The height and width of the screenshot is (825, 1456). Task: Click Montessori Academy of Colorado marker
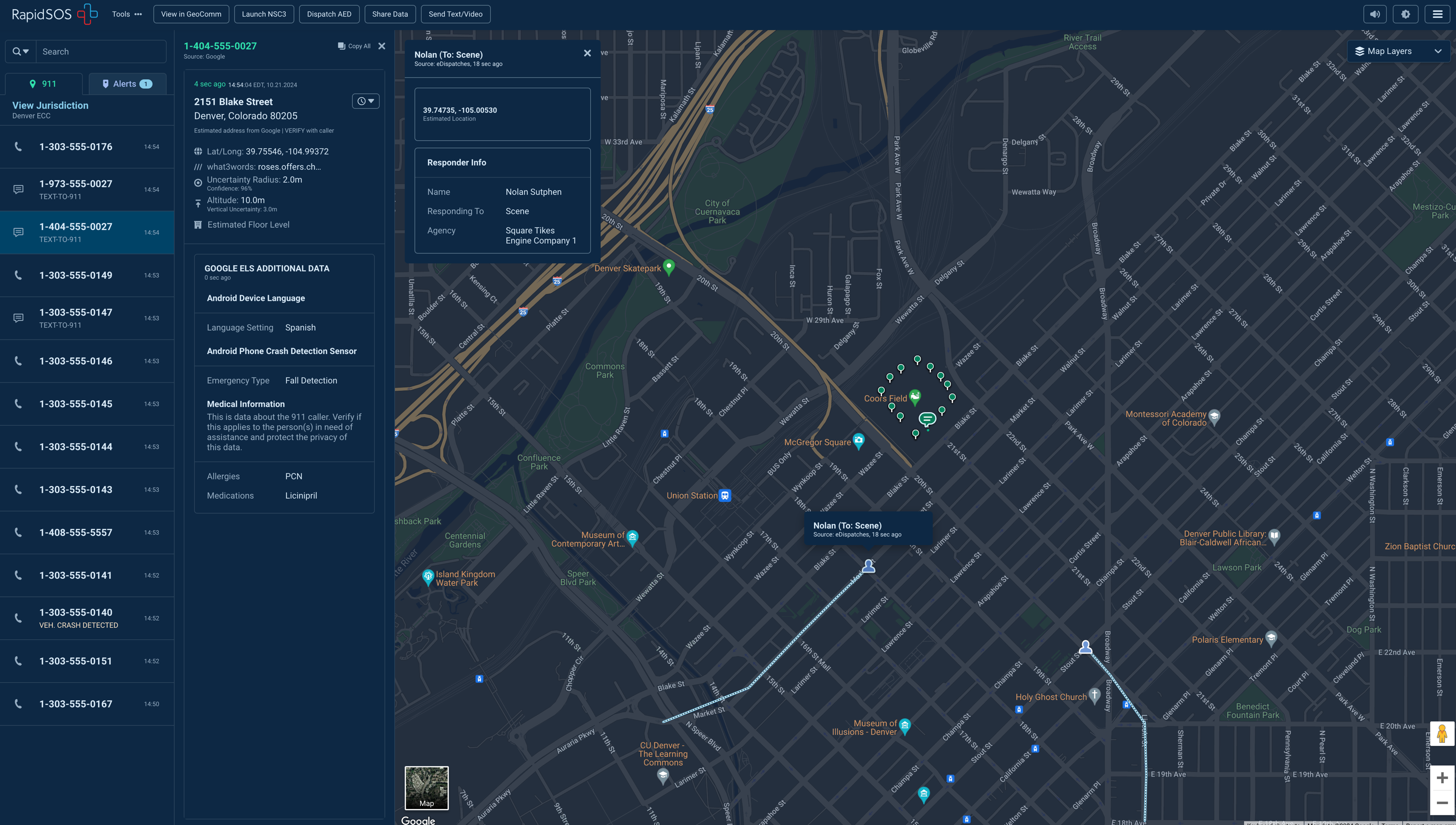pyautogui.click(x=1214, y=417)
